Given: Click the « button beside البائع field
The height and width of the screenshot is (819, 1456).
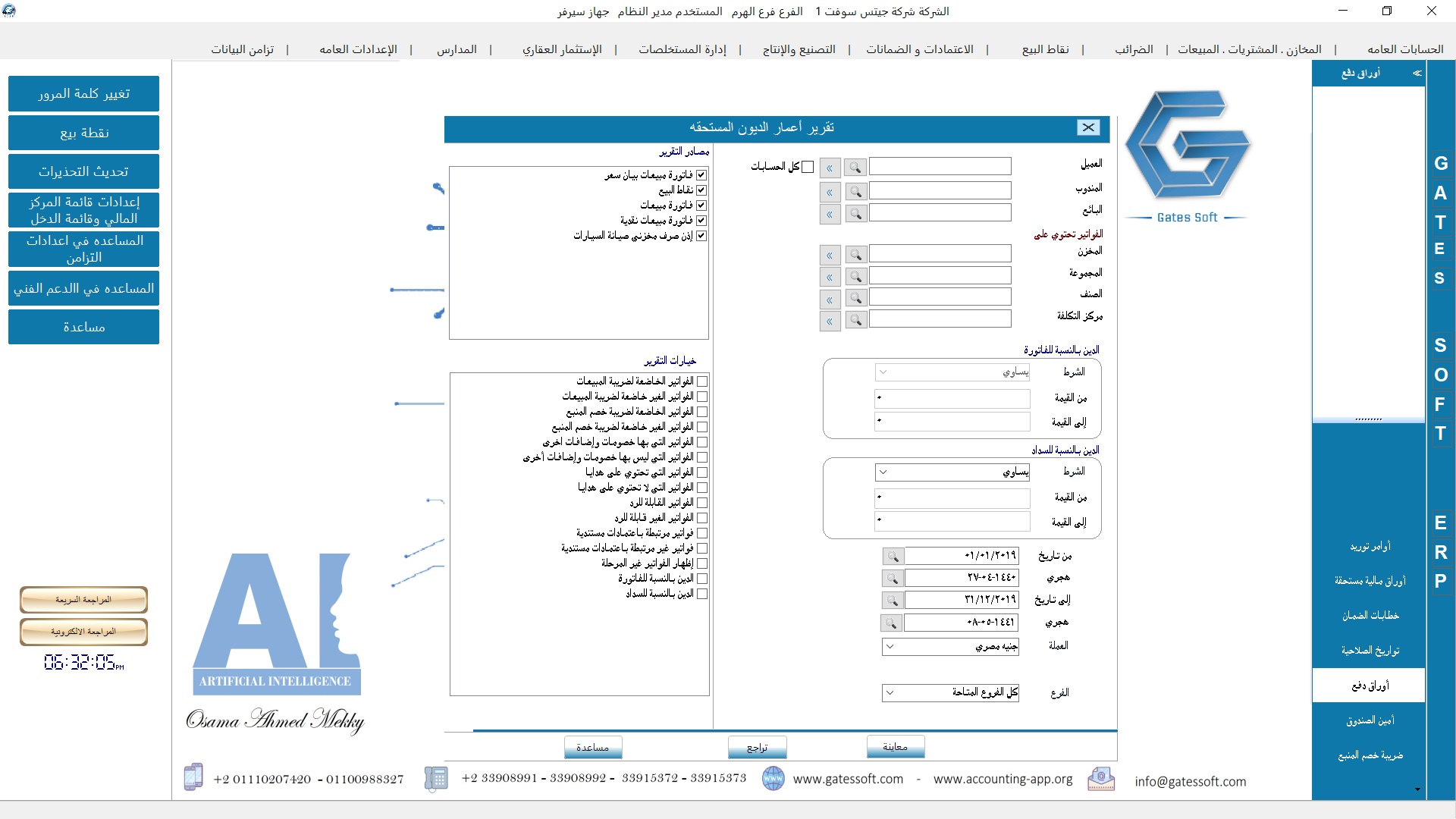Looking at the screenshot, I should pyautogui.click(x=830, y=214).
